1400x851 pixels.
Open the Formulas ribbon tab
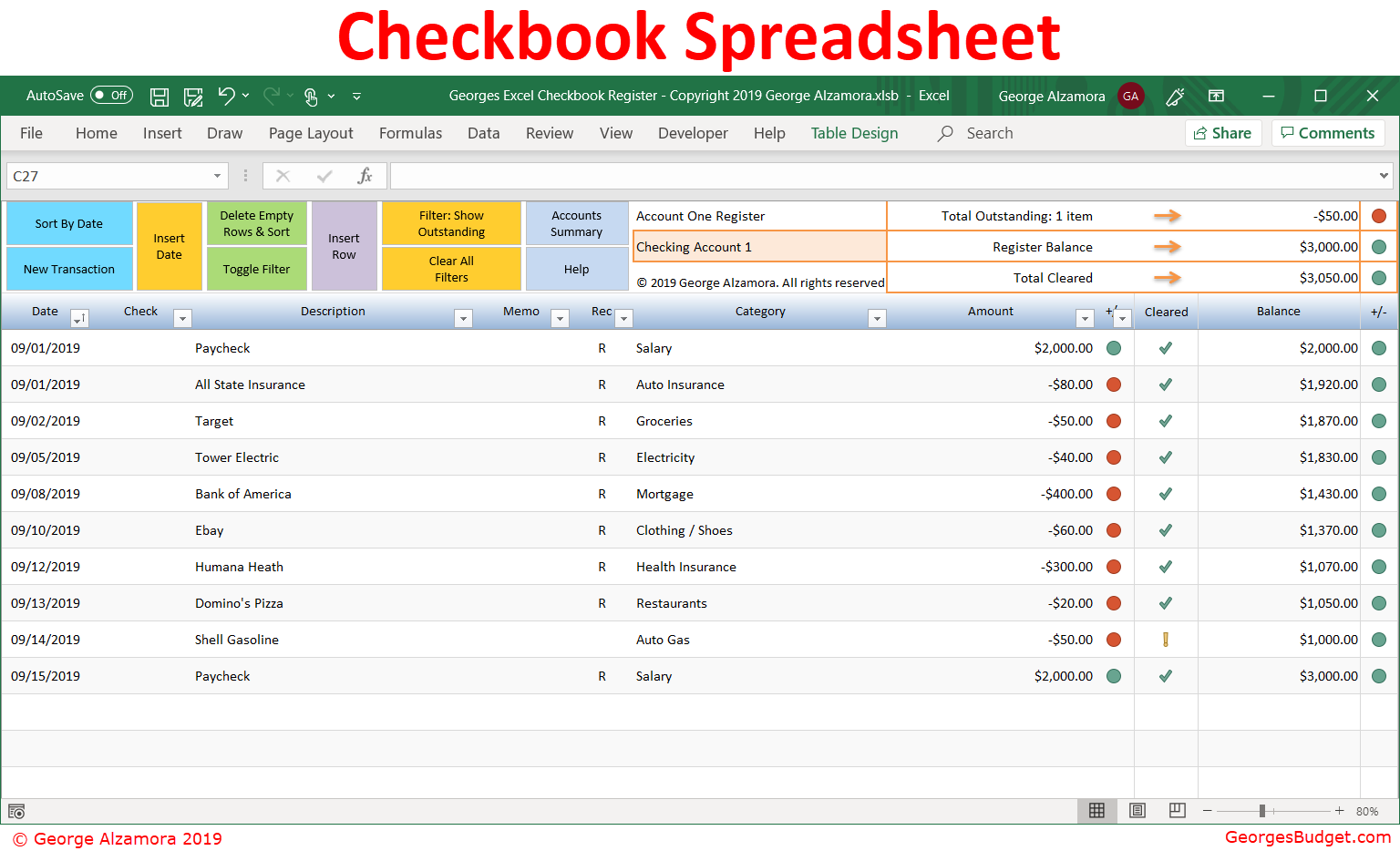click(410, 133)
